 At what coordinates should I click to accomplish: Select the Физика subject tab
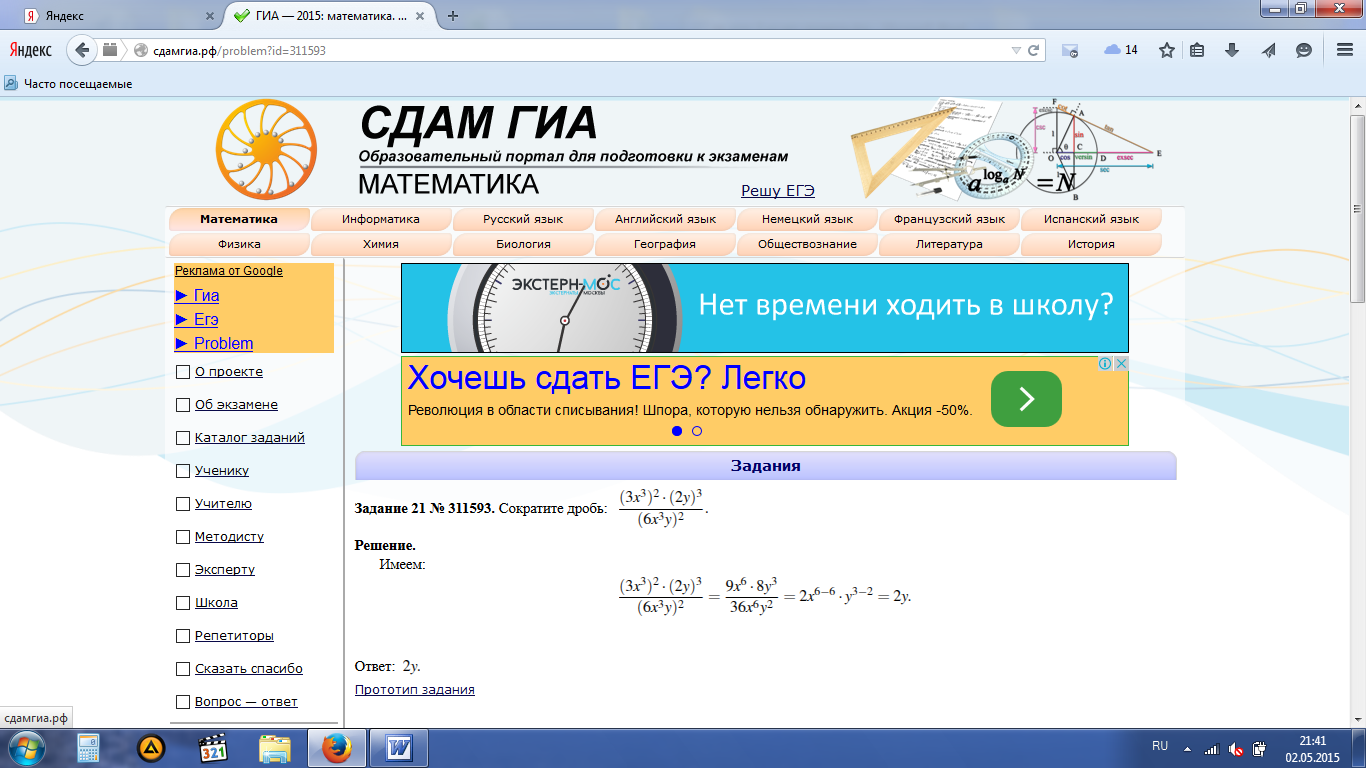pos(239,244)
